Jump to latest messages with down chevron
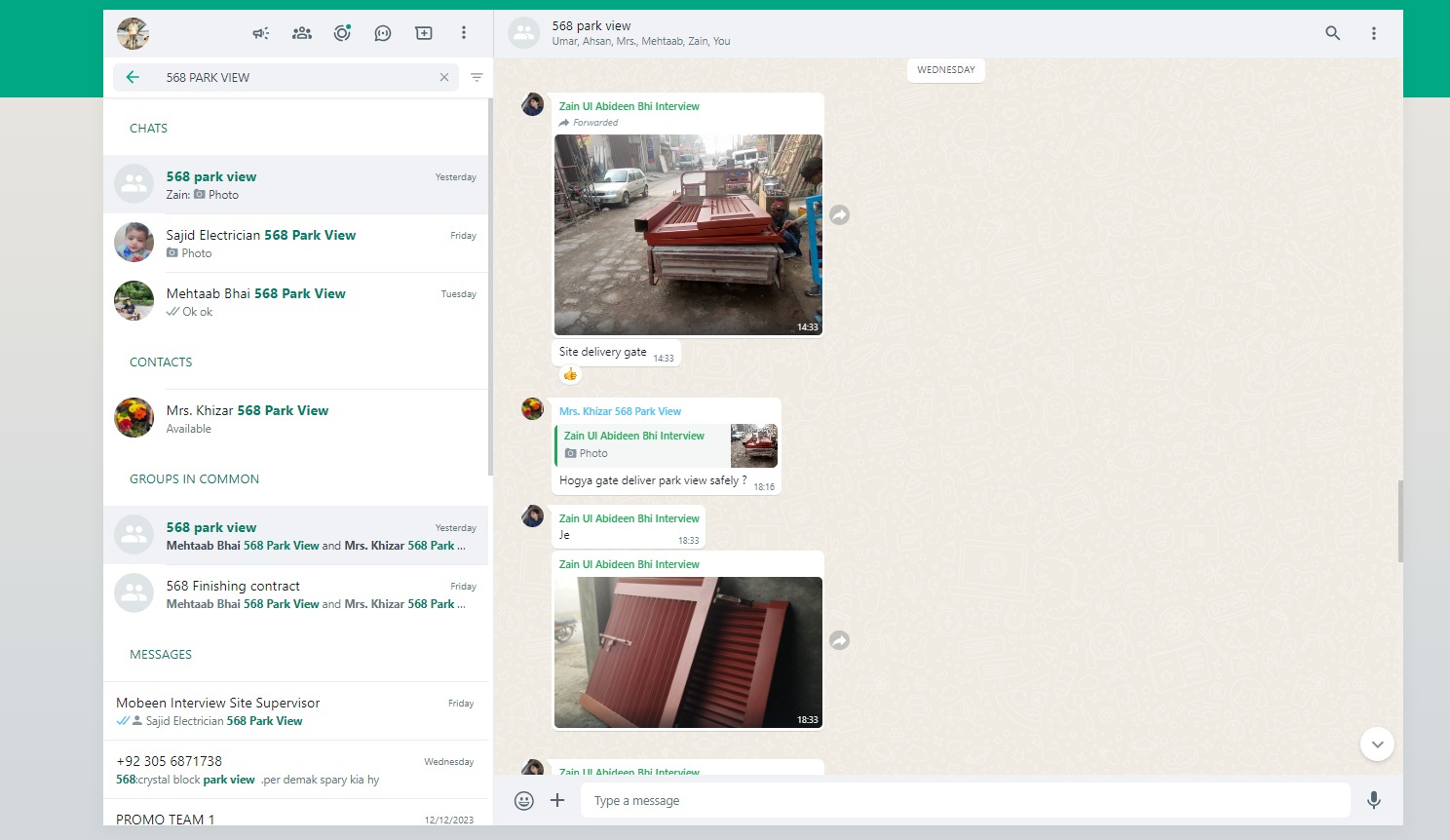1450x840 pixels. pos(1377,745)
